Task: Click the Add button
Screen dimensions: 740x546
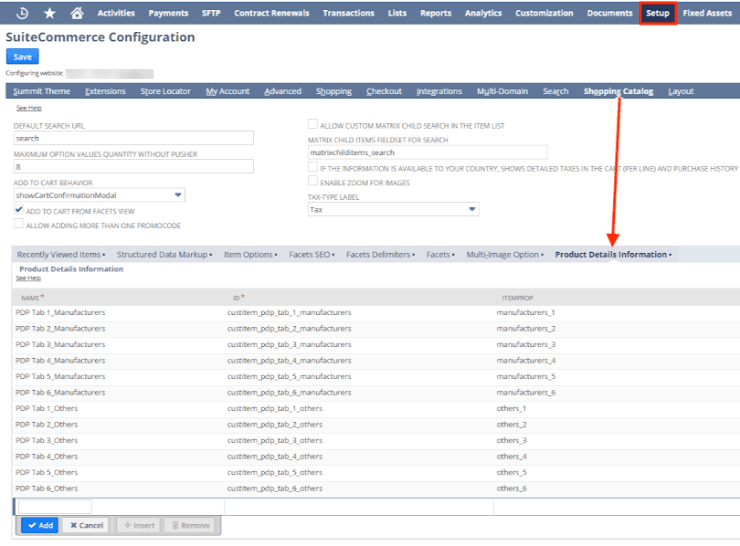Action: [40, 525]
